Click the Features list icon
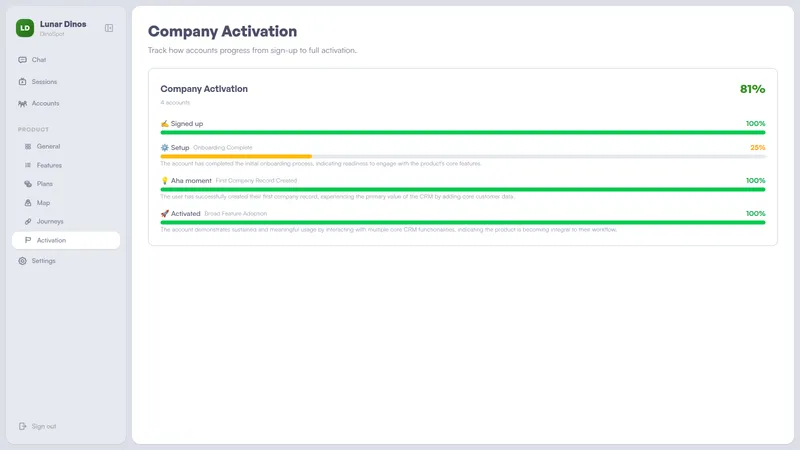The image size is (800, 450). click(x=28, y=165)
